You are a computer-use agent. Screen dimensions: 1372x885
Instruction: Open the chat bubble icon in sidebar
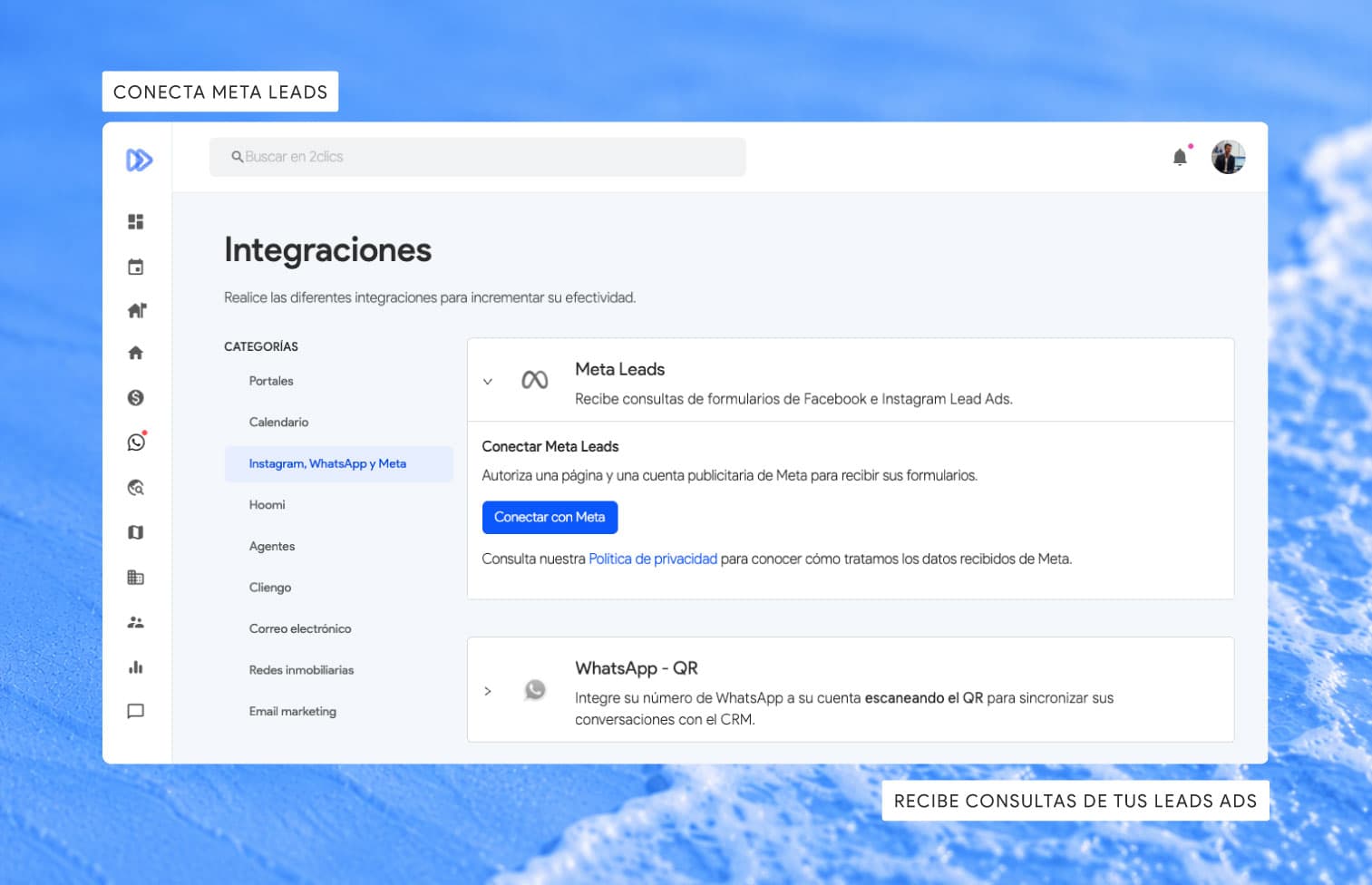136,712
